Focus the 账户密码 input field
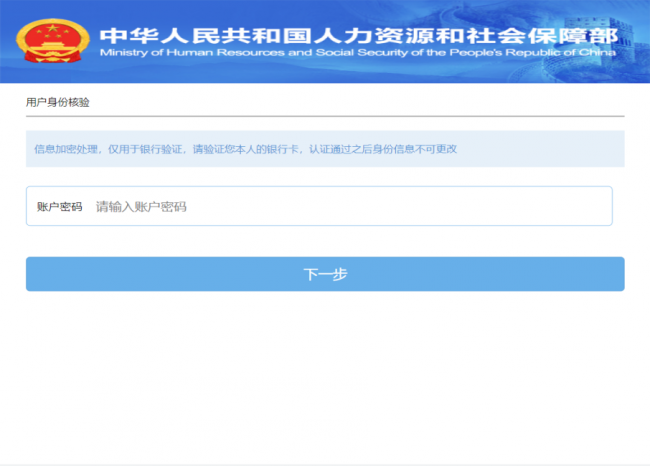Screen dimensions: 650x466 [x=319, y=206]
